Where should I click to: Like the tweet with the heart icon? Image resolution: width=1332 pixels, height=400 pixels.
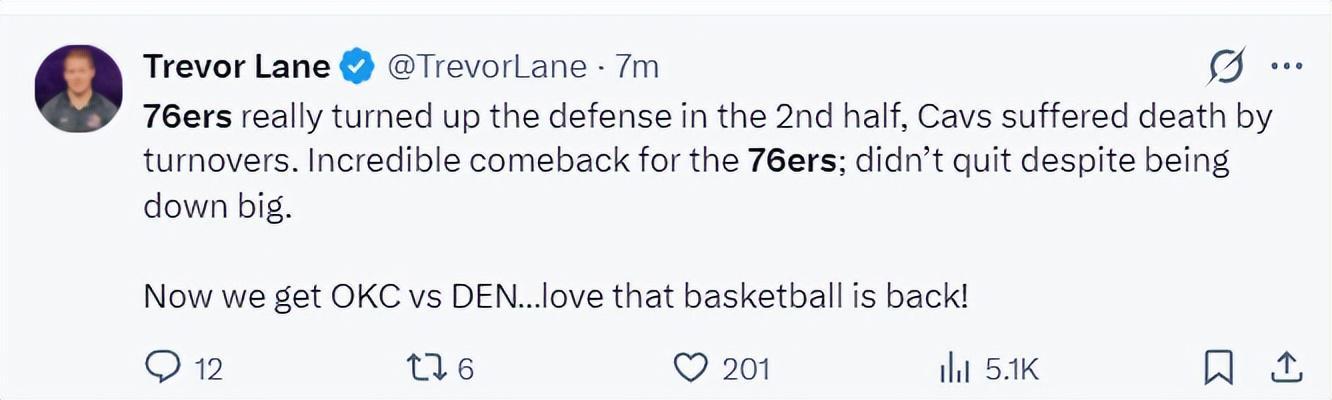690,369
